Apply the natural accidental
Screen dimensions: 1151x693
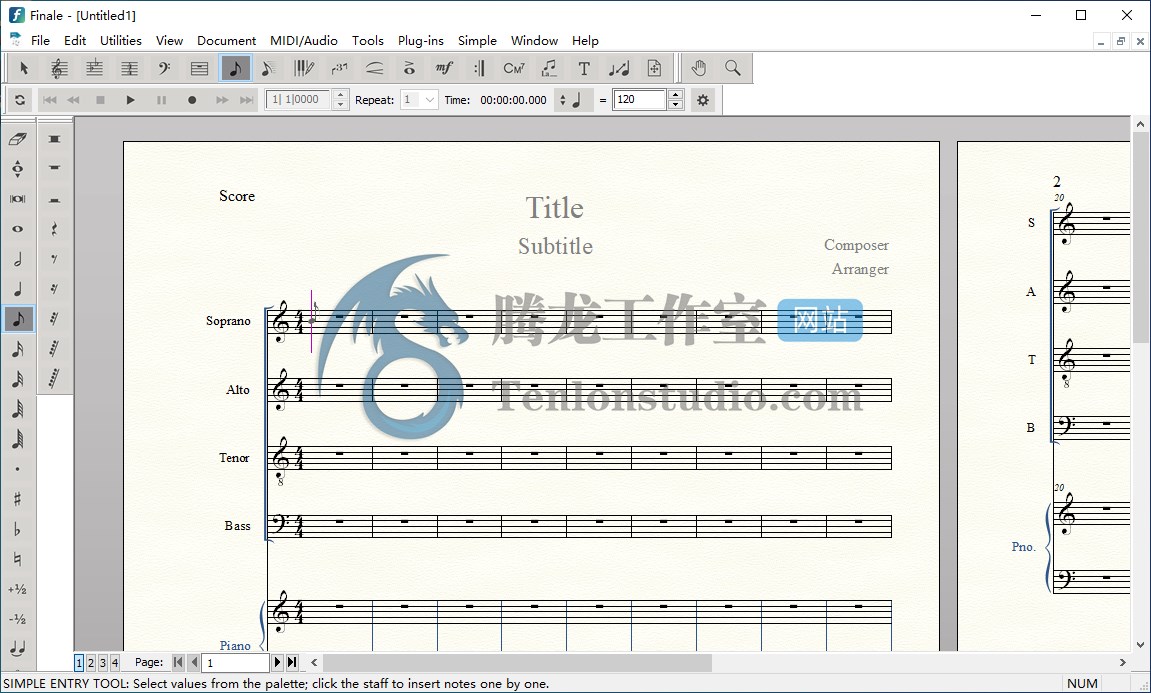(18, 559)
